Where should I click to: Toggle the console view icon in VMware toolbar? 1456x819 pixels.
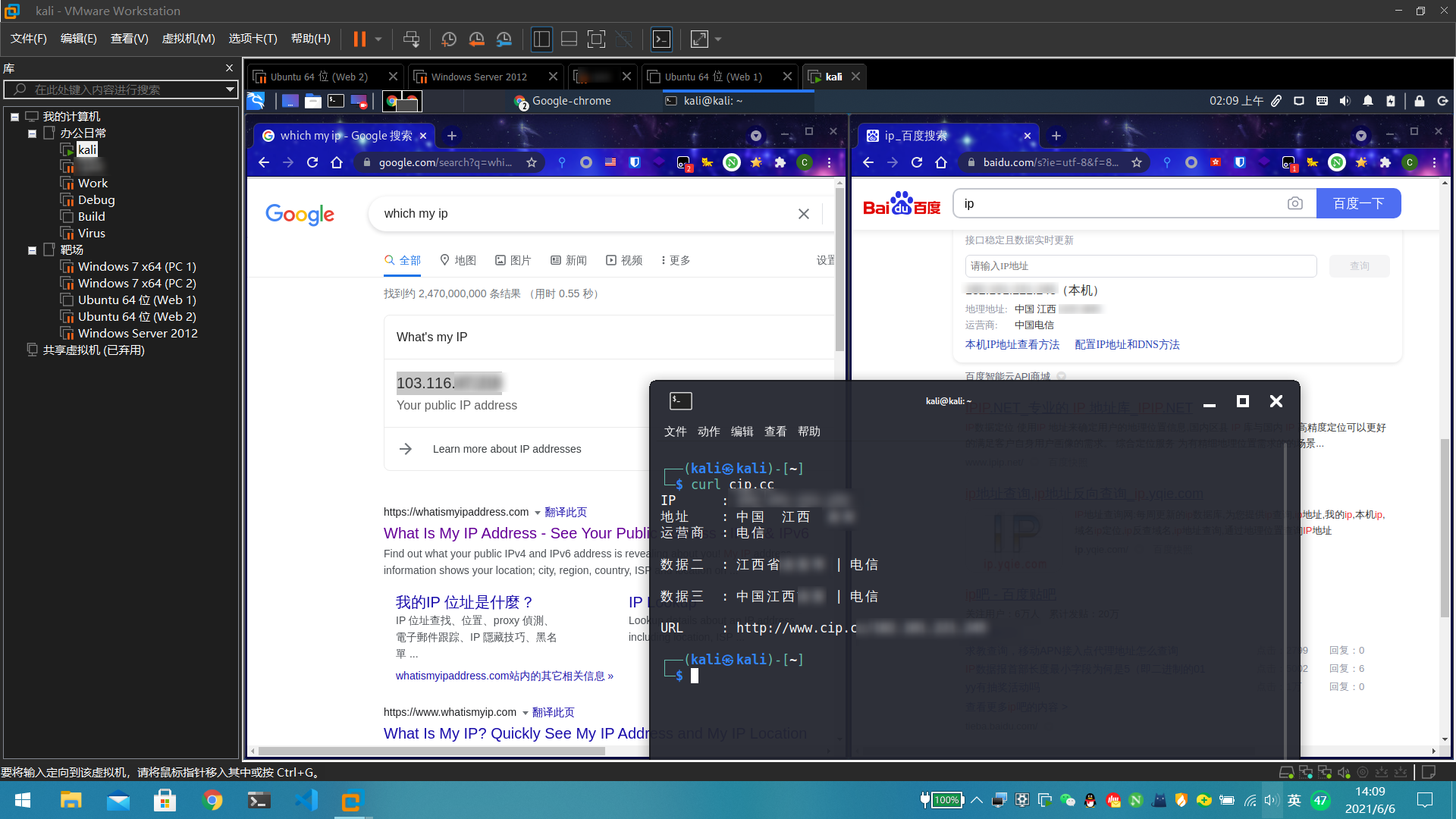tap(662, 39)
